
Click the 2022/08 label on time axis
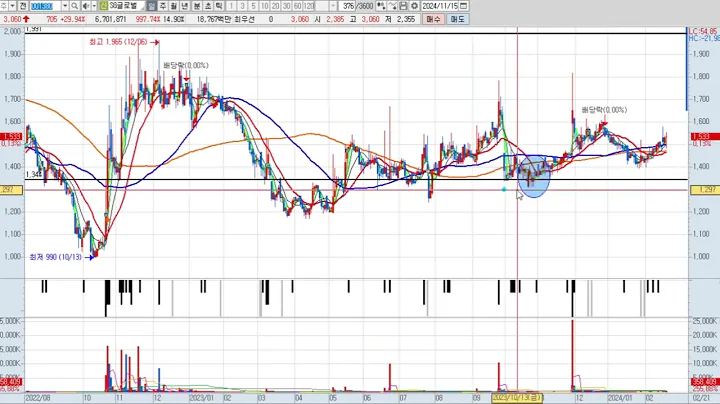(x=38, y=398)
